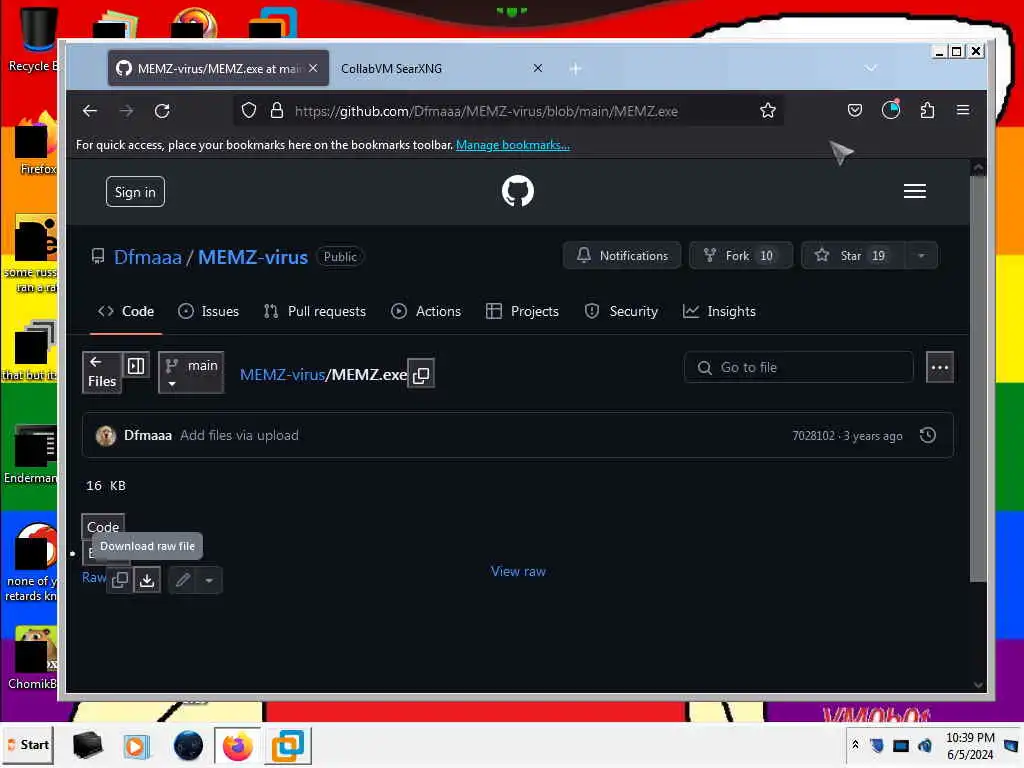This screenshot has height=768, width=1024.
Task: Click the Go to file search field
Action: click(x=798, y=368)
